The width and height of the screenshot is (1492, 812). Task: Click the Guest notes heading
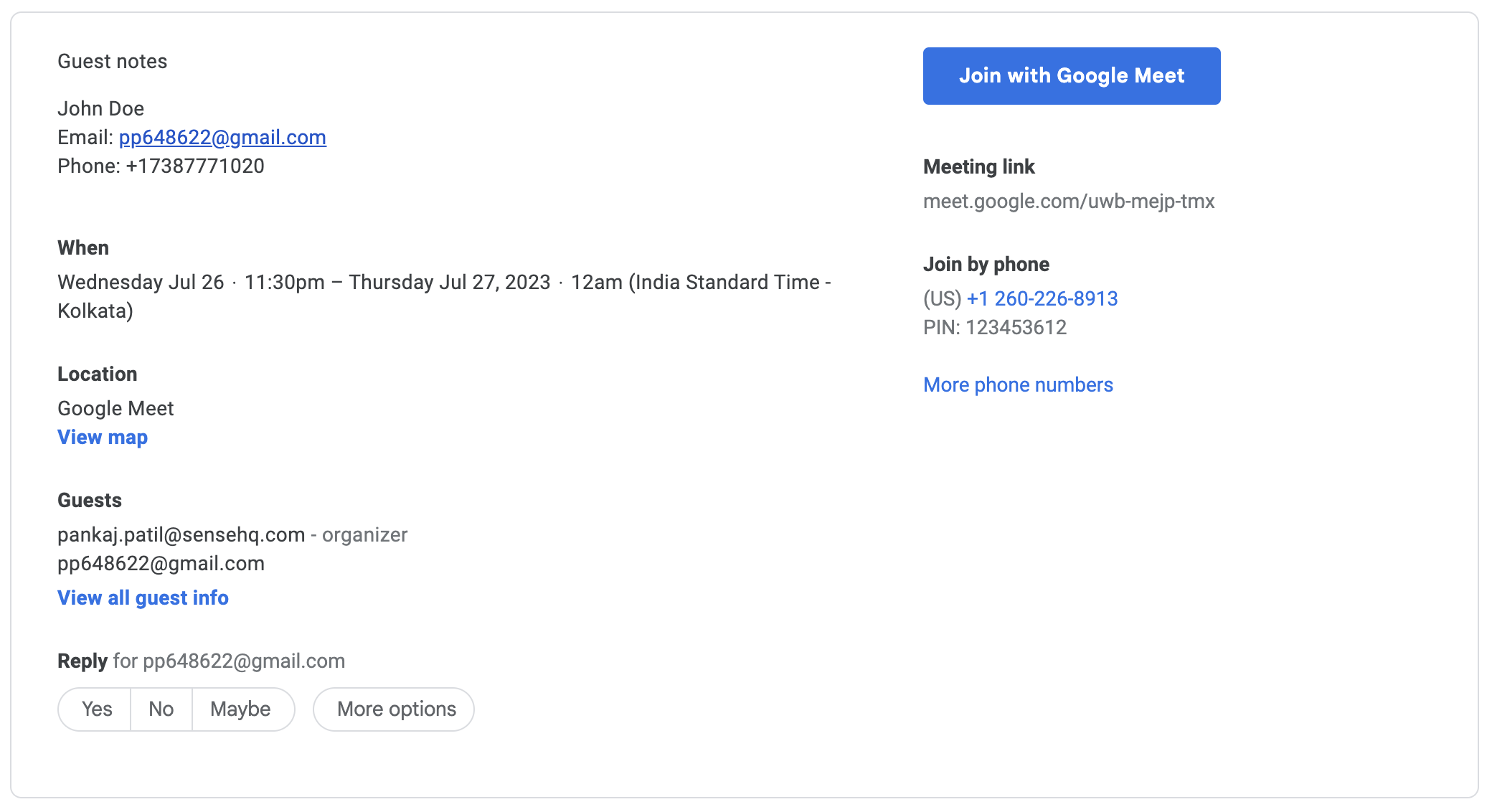pos(112,61)
